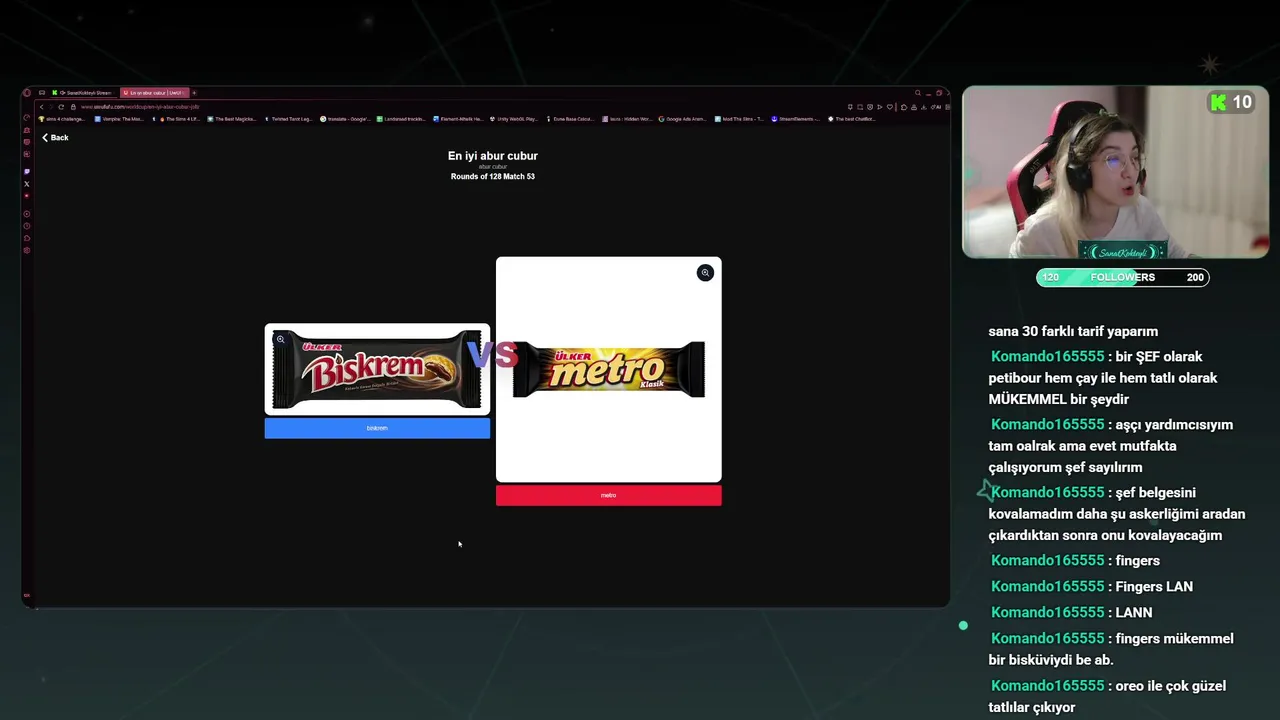Go back with the Back arrow link
This screenshot has height=720, width=1280.
point(54,137)
